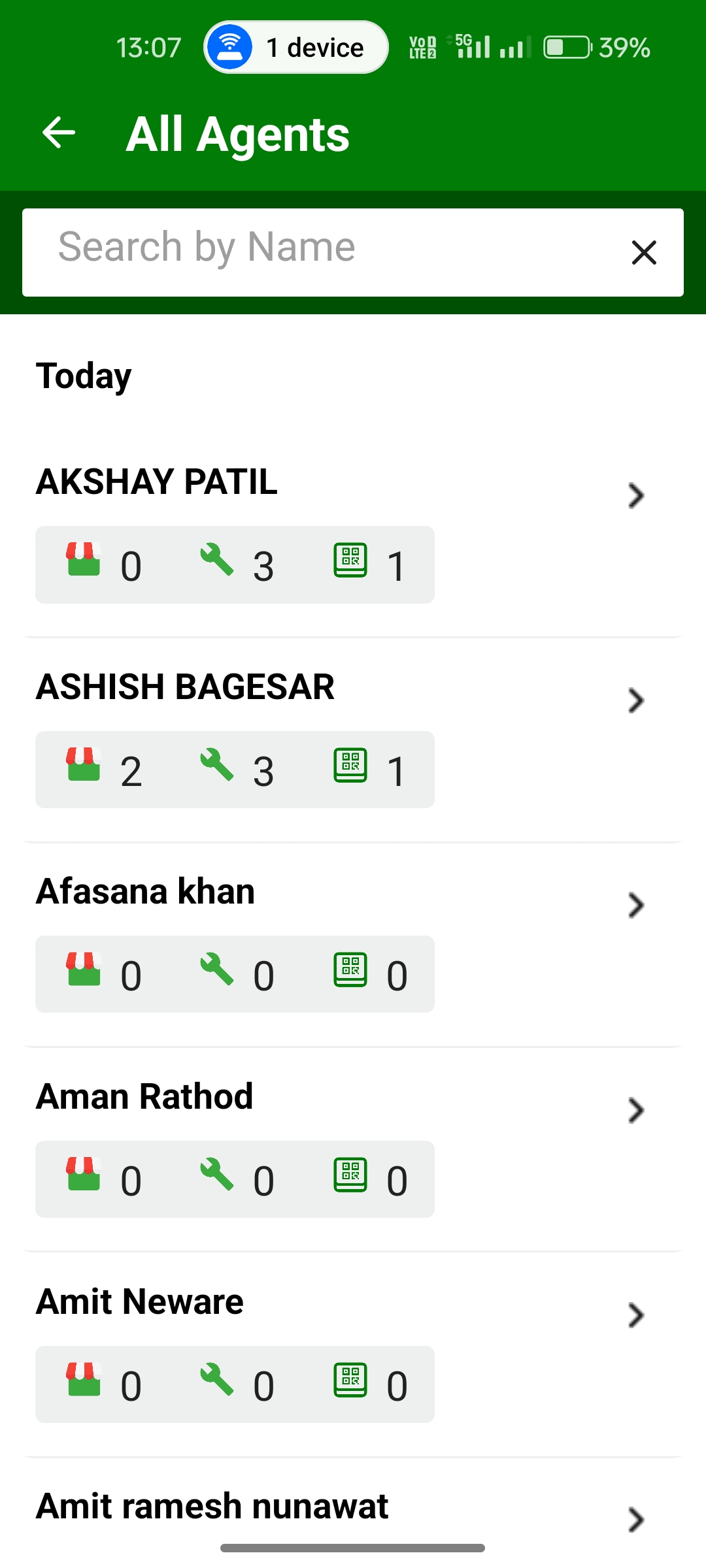Tap the wrench icon under ASHISH BAGESAR

coord(216,765)
